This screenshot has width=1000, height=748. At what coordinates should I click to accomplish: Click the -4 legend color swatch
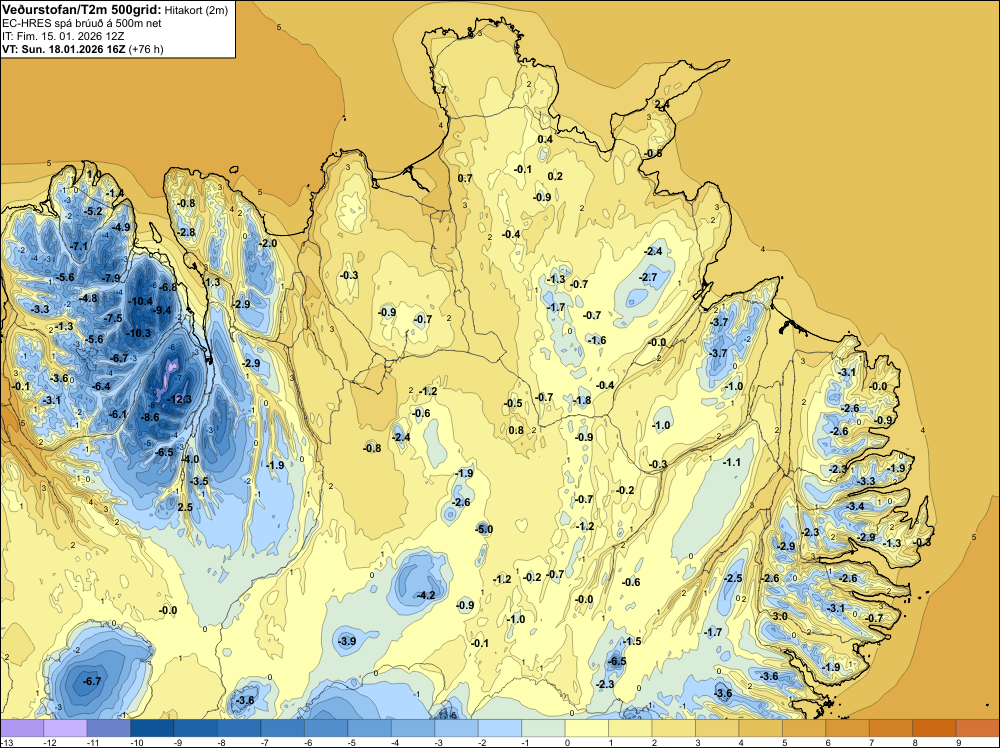tap(413, 728)
